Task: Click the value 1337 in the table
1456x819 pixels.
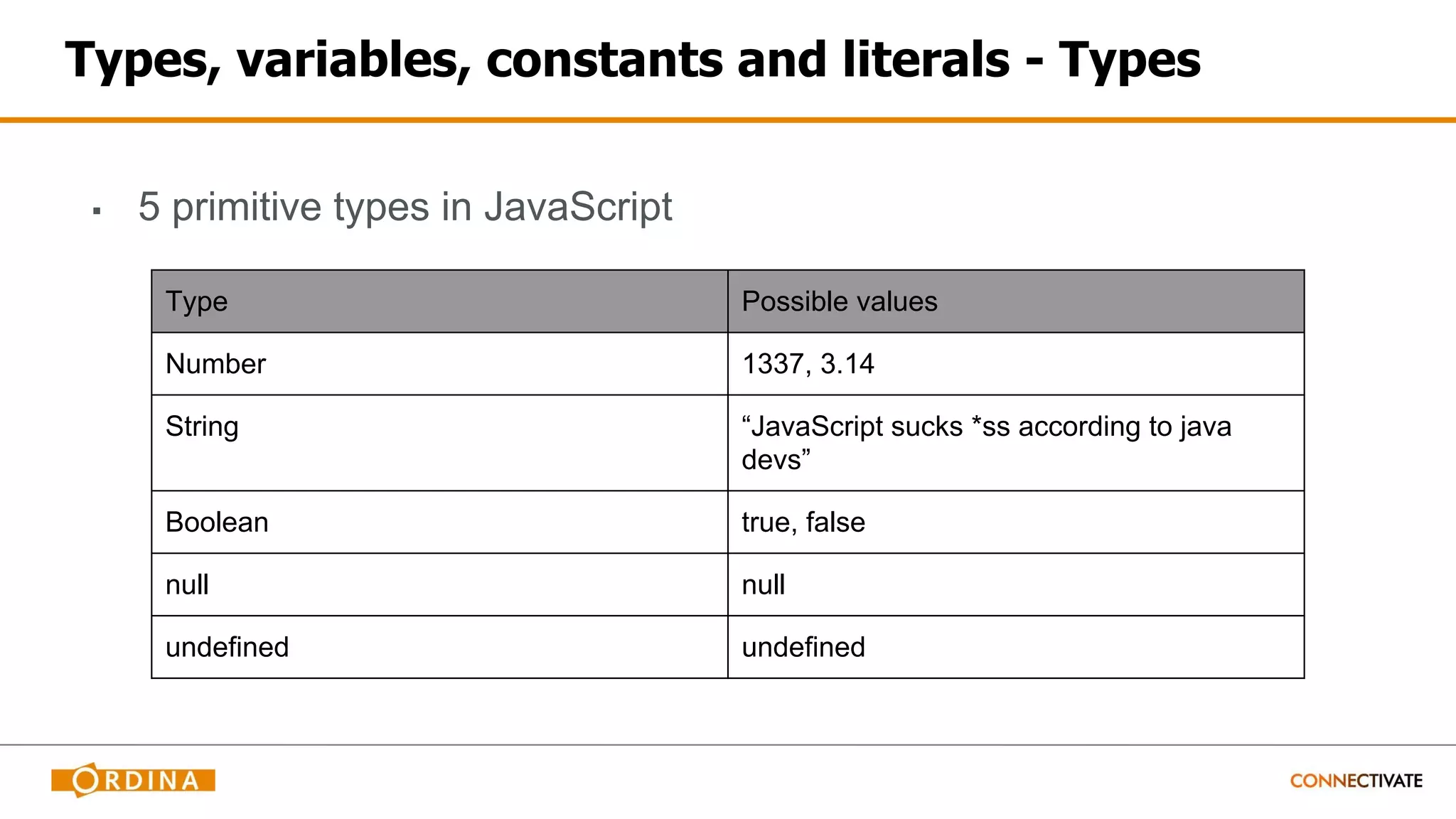Action: click(773, 364)
